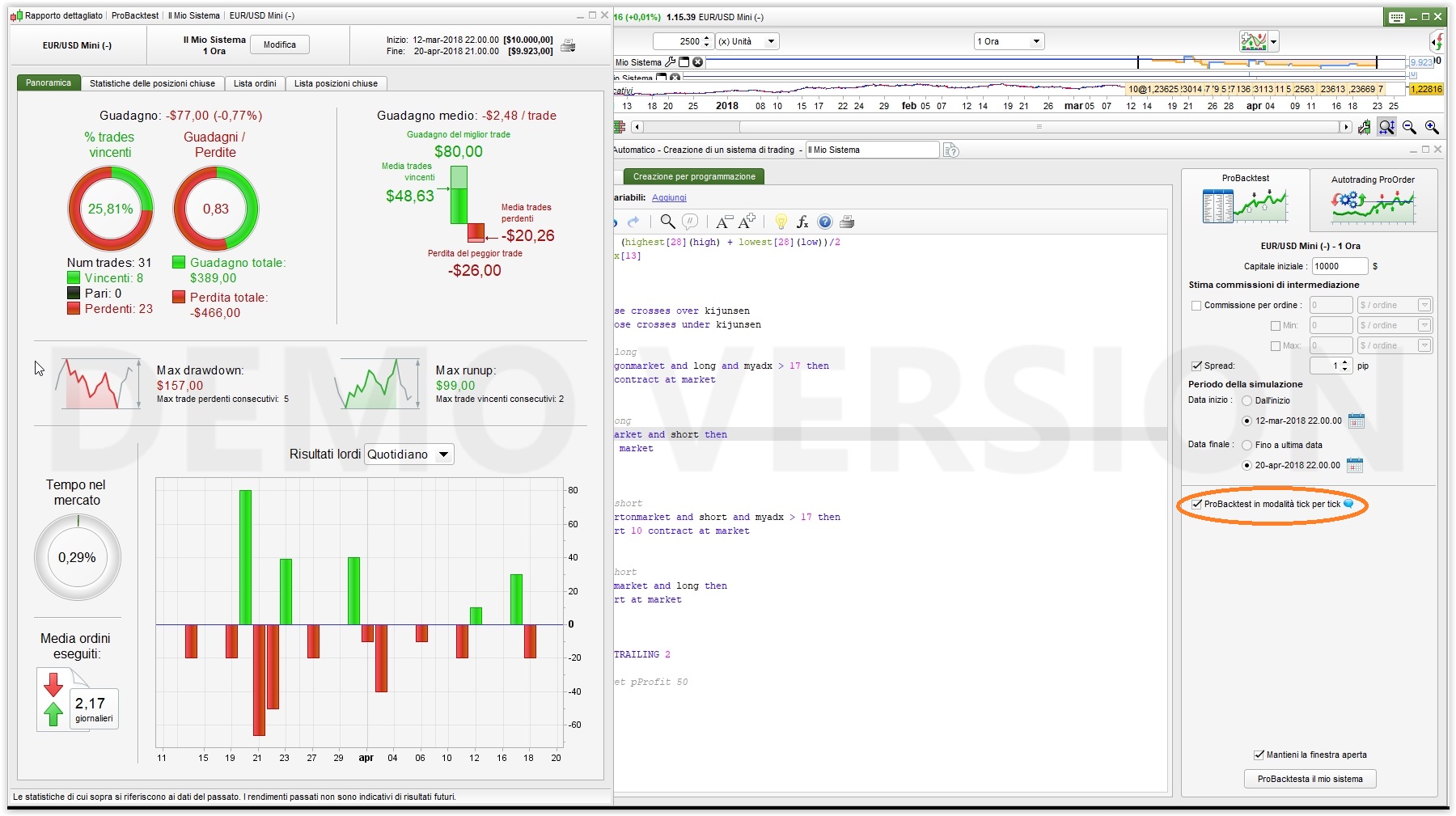Switch to the Autotrading ProOrder tab

[x=1373, y=200]
